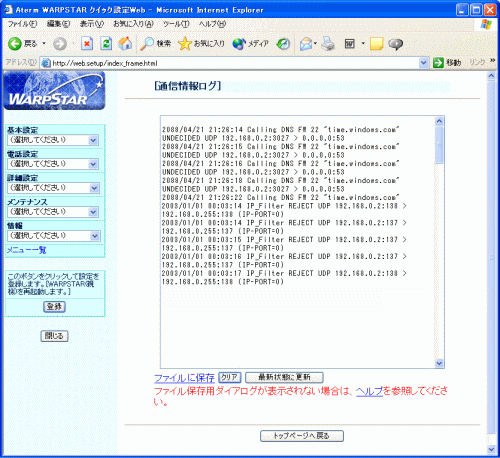
Task: Click the 最新状態に更新 button
Action: [284, 377]
